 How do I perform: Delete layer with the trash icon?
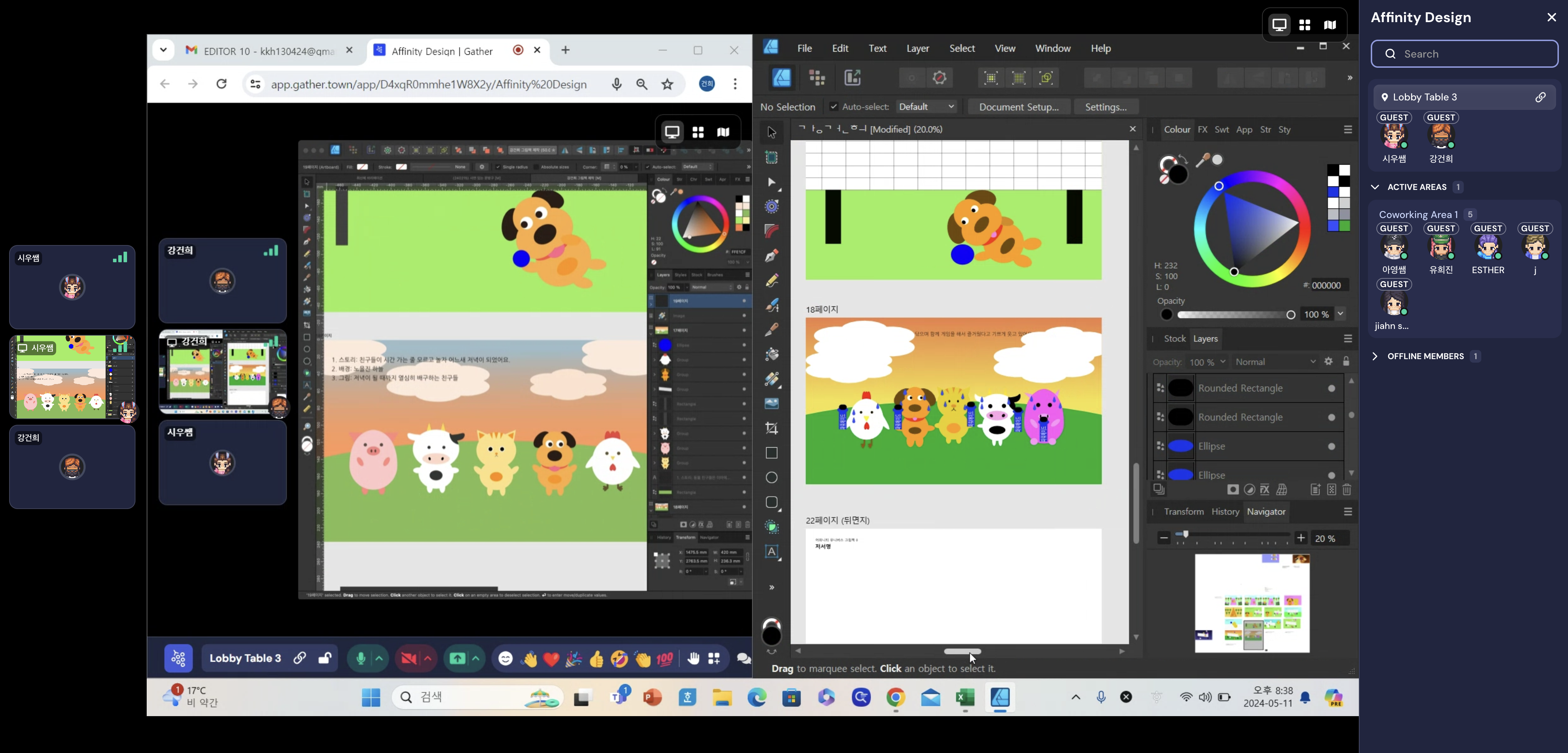[1347, 489]
